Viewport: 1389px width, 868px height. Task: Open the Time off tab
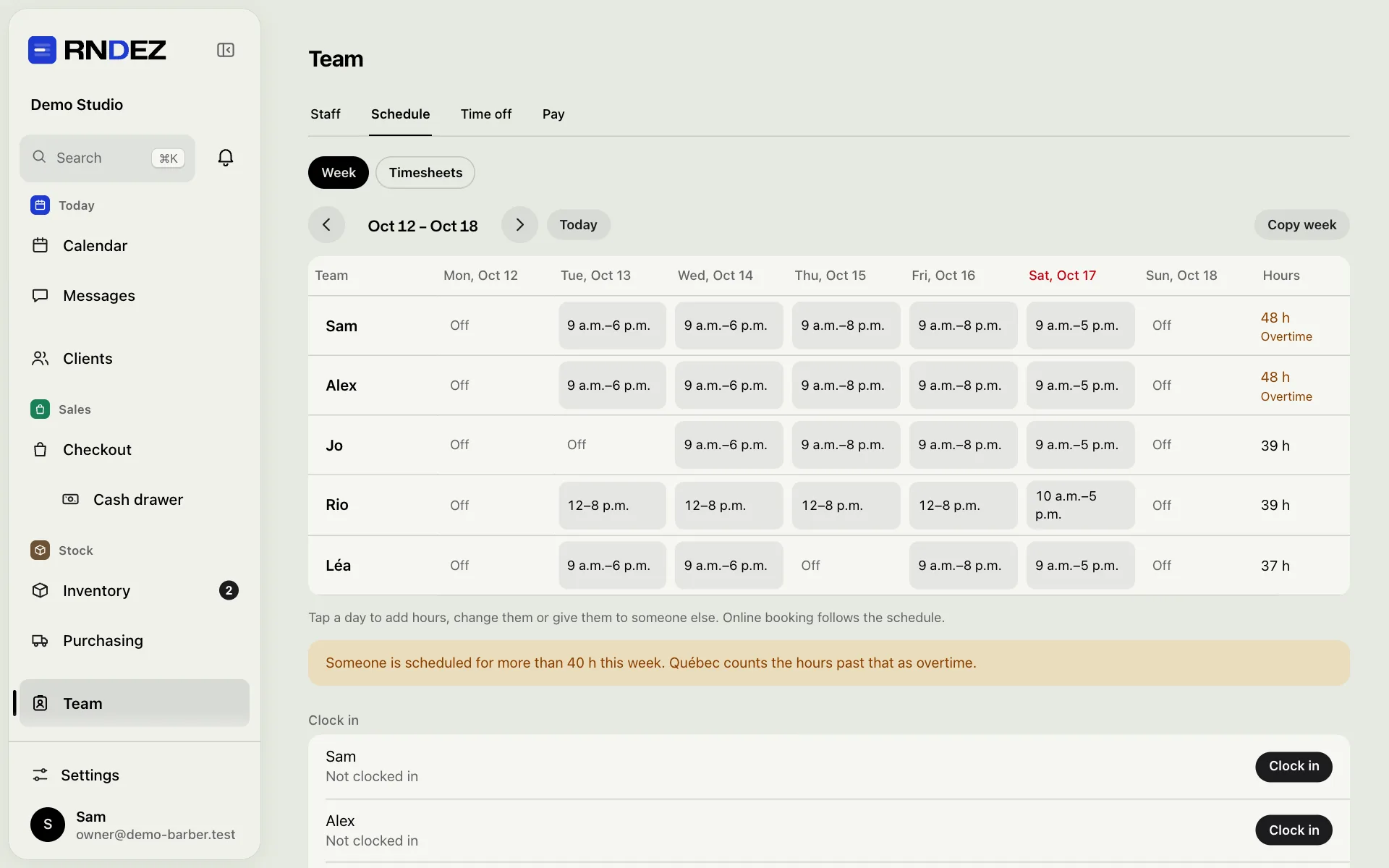click(x=486, y=114)
